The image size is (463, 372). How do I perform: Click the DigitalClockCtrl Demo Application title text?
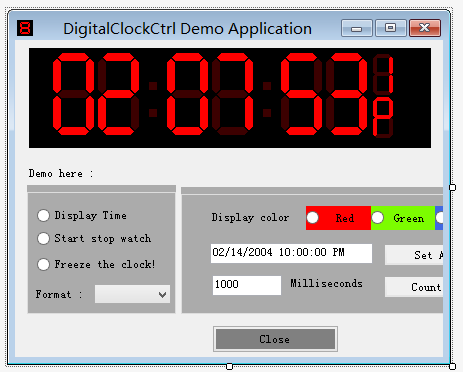point(187,29)
